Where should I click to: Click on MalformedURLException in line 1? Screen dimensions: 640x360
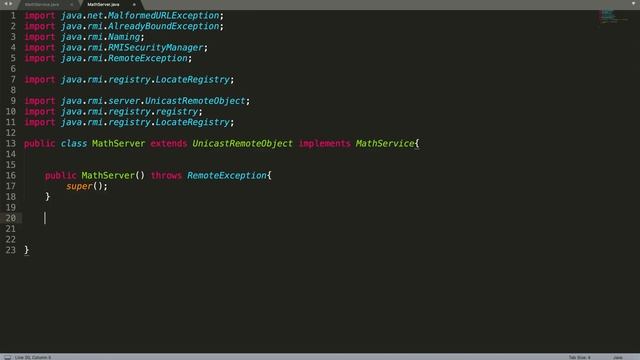[164, 16]
